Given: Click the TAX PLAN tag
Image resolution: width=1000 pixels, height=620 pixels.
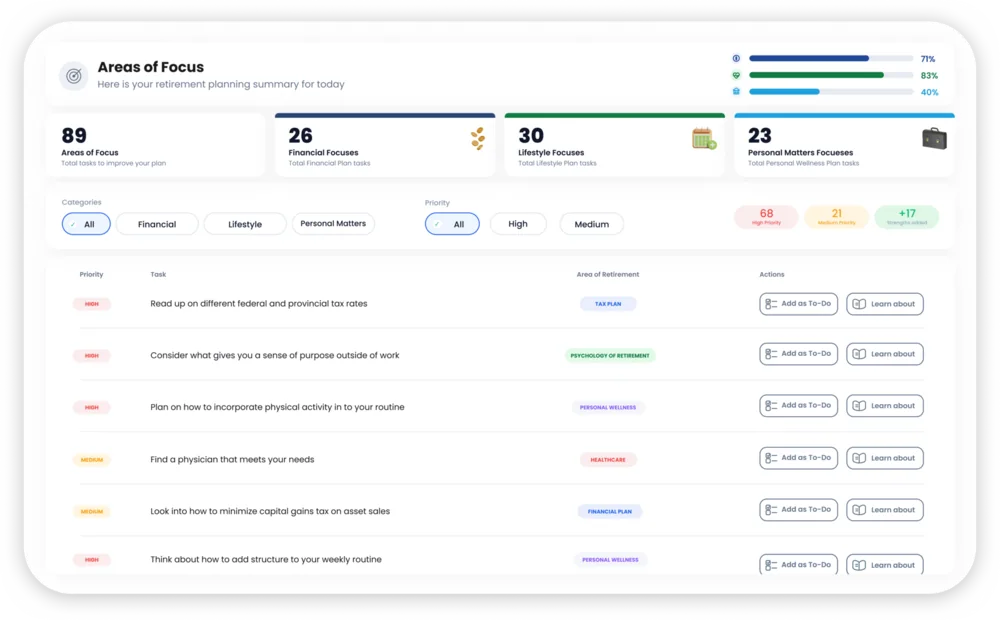Looking at the screenshot, I should point(608,304).
